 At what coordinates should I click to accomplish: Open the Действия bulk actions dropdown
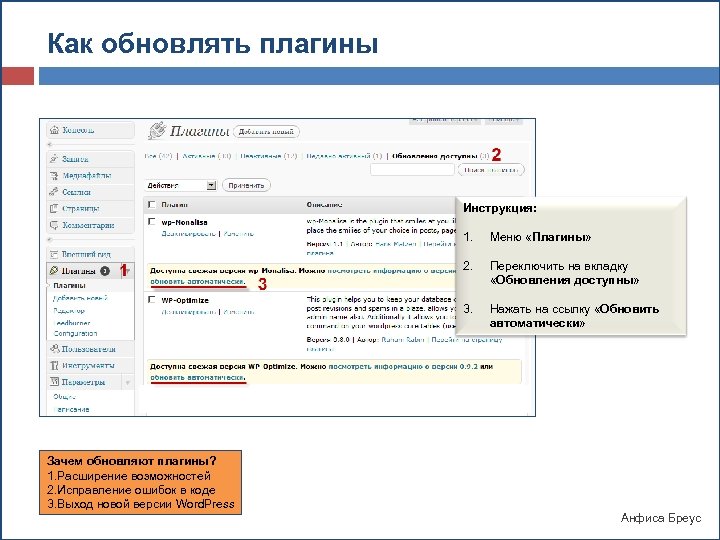coord(180,186)
